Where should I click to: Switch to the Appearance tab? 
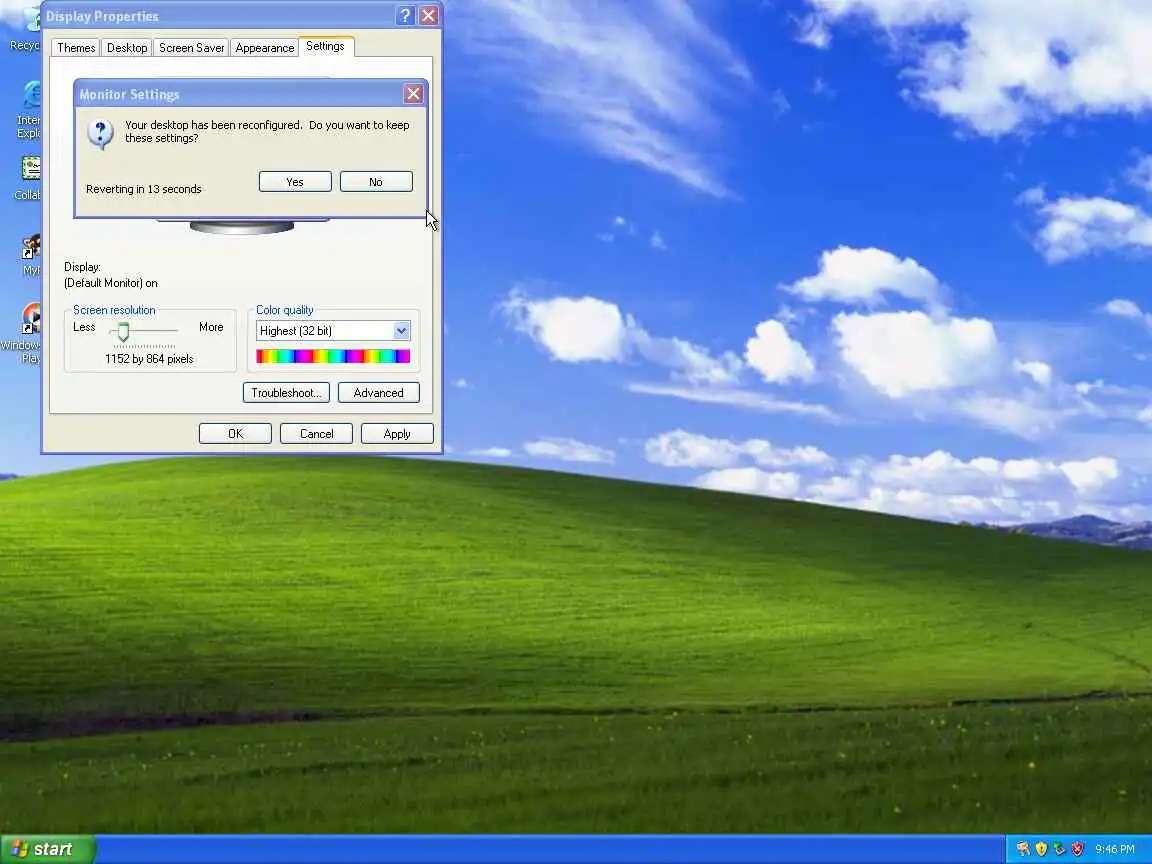pos(264,48)
